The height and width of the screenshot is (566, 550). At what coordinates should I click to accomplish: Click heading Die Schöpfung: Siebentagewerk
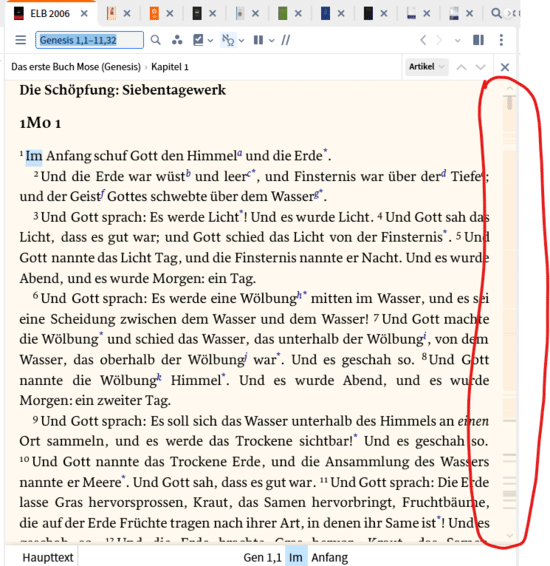(x=123, y=90)
